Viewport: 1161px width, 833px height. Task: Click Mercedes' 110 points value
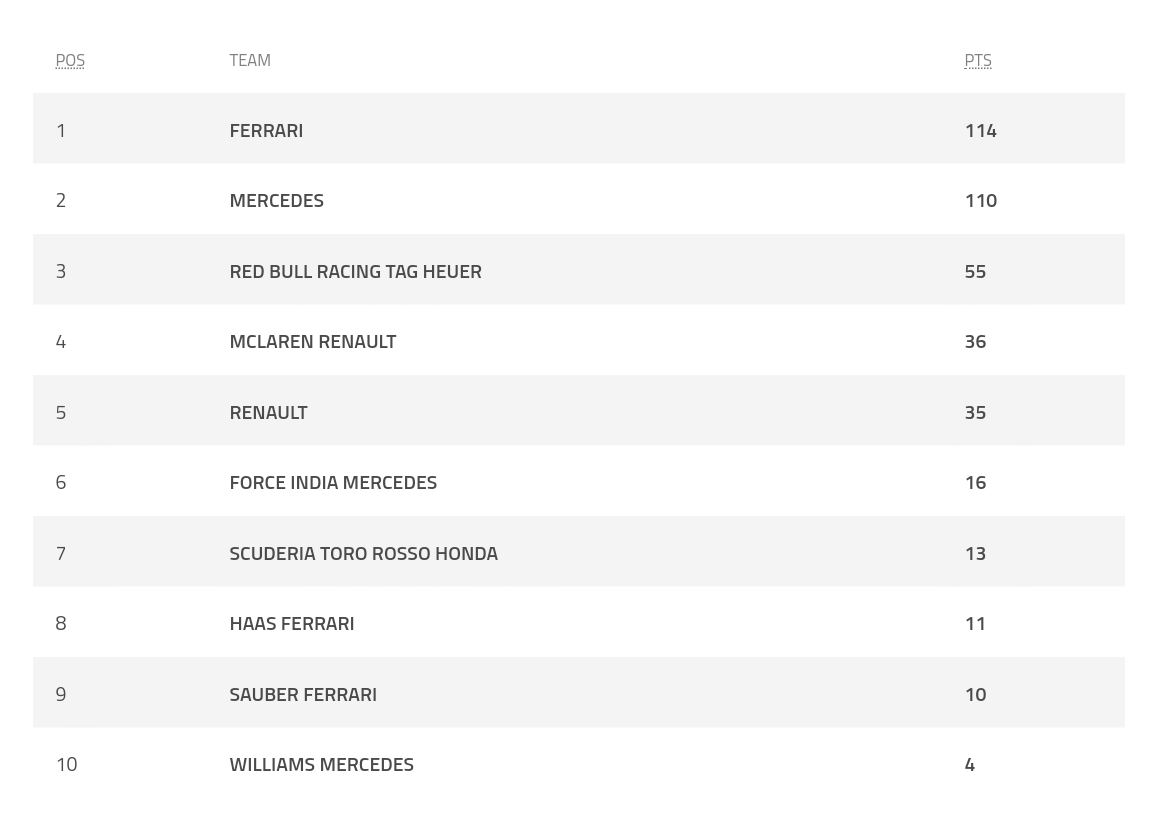click(x=980, y=201)
